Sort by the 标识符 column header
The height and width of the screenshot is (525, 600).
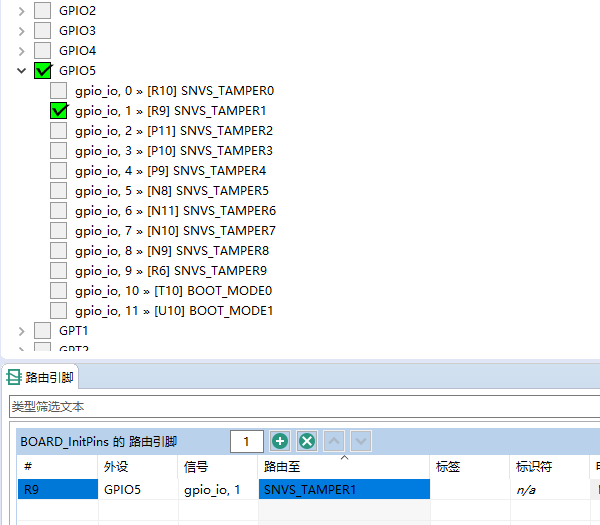(549, 466)
